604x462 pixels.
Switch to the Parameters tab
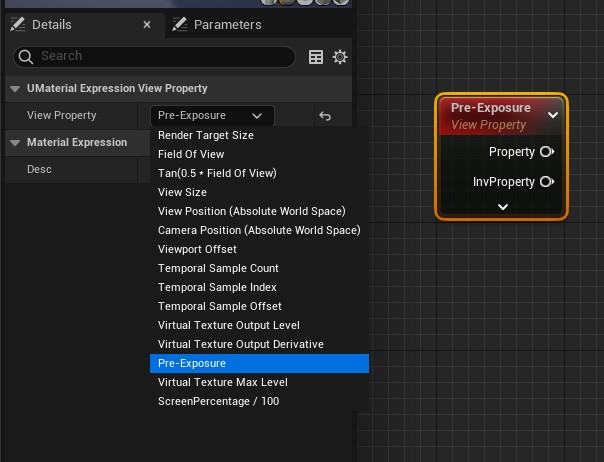point(226,24)
